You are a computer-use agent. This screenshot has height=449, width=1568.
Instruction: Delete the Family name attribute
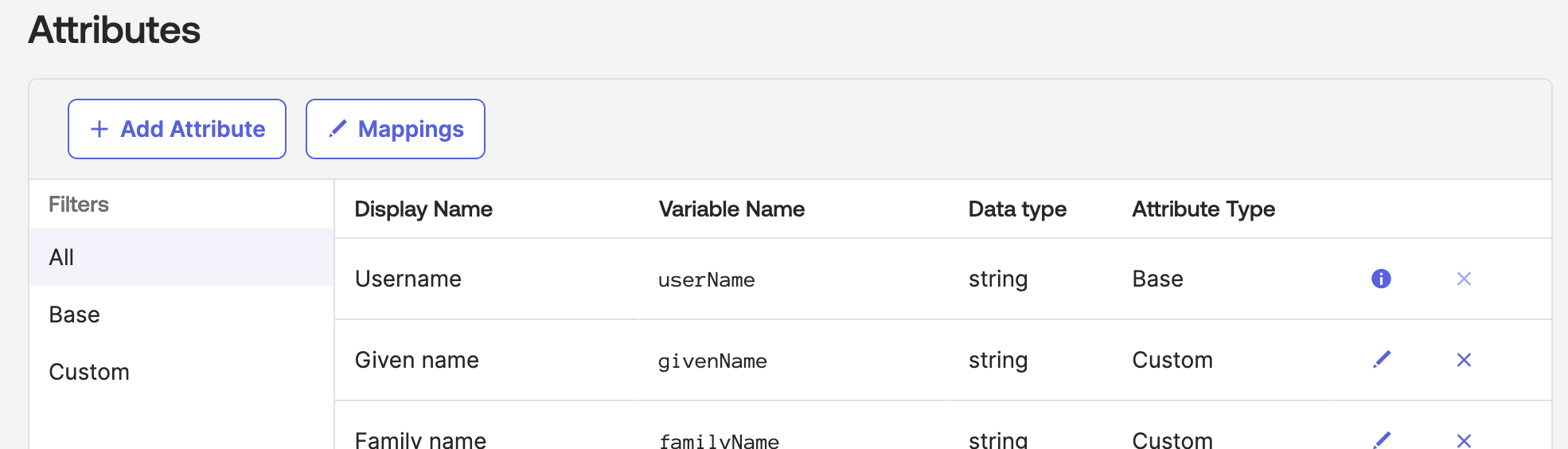(x=1464, y=440)
